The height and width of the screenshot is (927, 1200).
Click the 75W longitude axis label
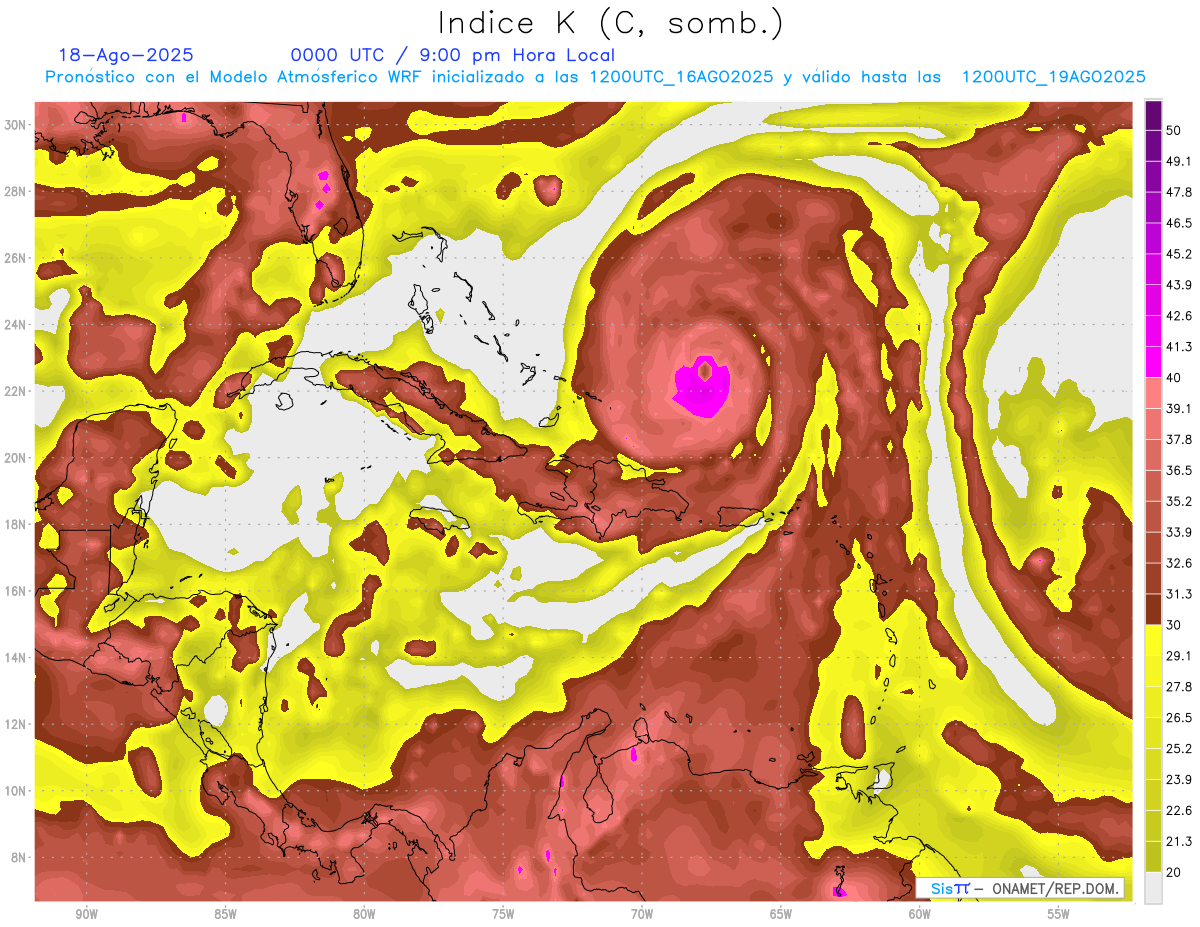click(503, 914)
